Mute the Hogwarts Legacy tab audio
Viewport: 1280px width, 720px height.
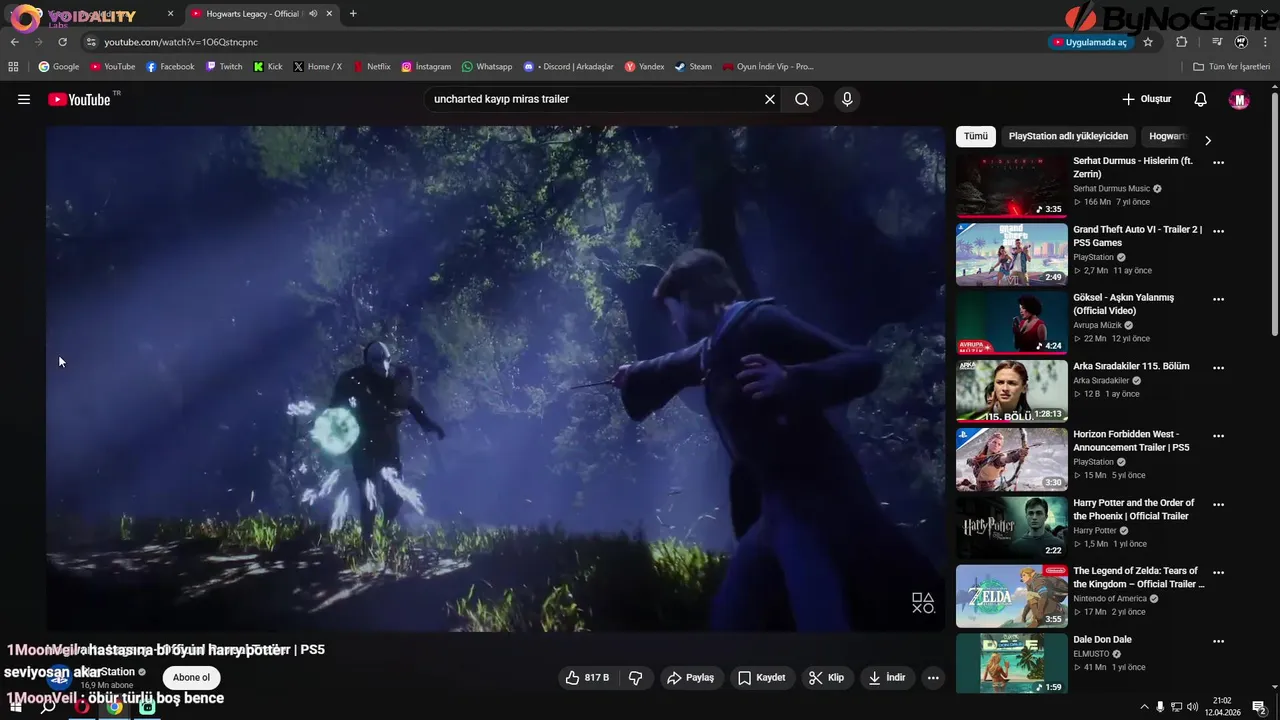coord(314,14)
